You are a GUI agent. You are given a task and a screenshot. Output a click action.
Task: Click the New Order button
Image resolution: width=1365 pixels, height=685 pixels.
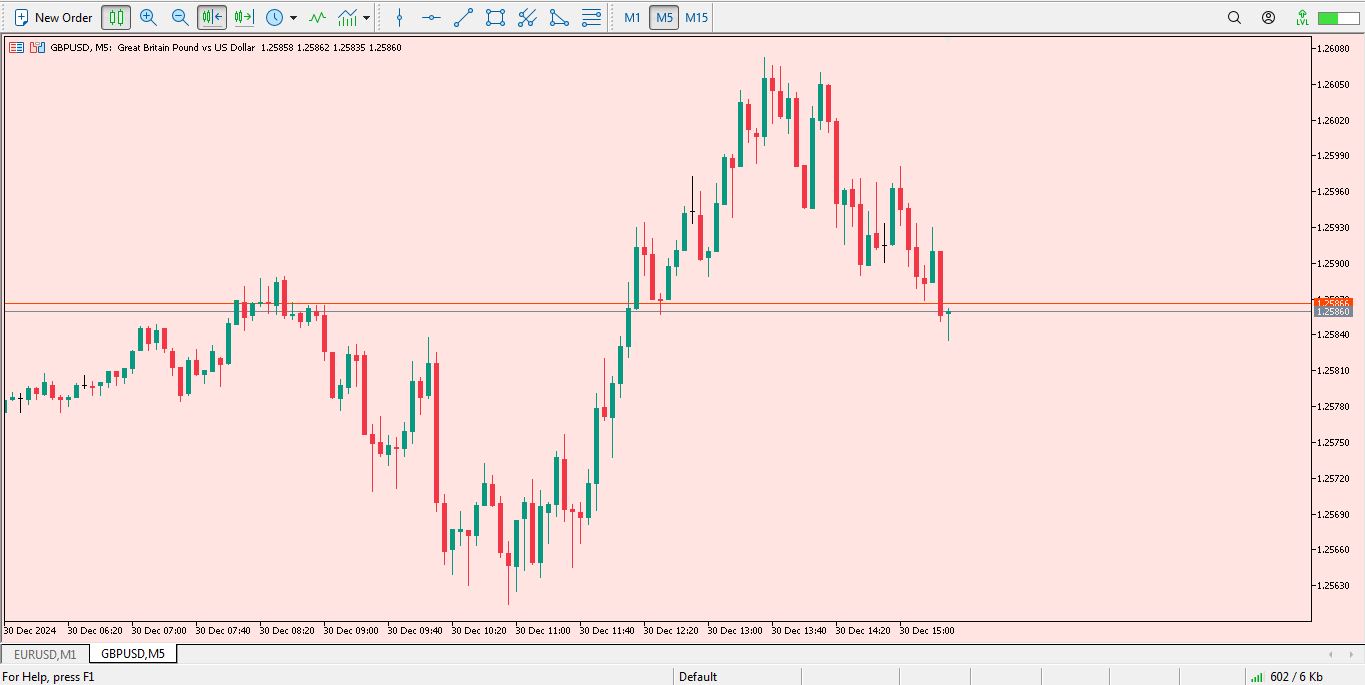[x=54, y=17]
